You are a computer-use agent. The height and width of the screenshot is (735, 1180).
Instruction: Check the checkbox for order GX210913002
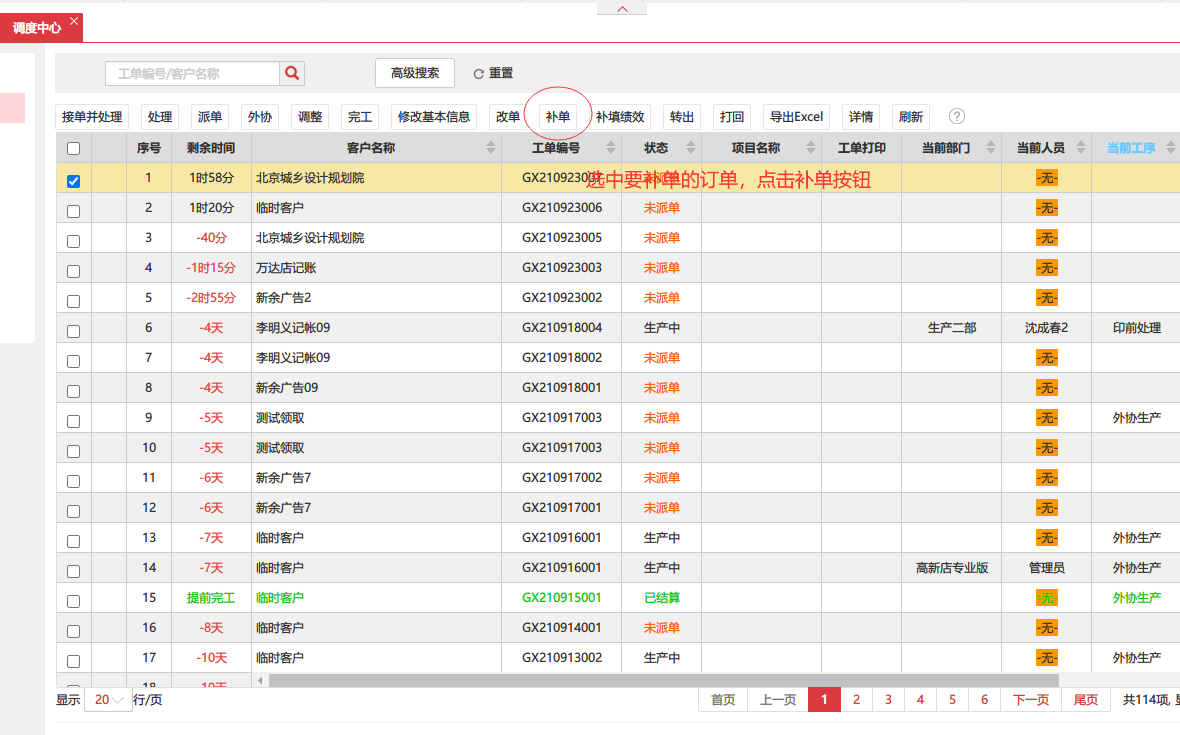tap(73, 661)
